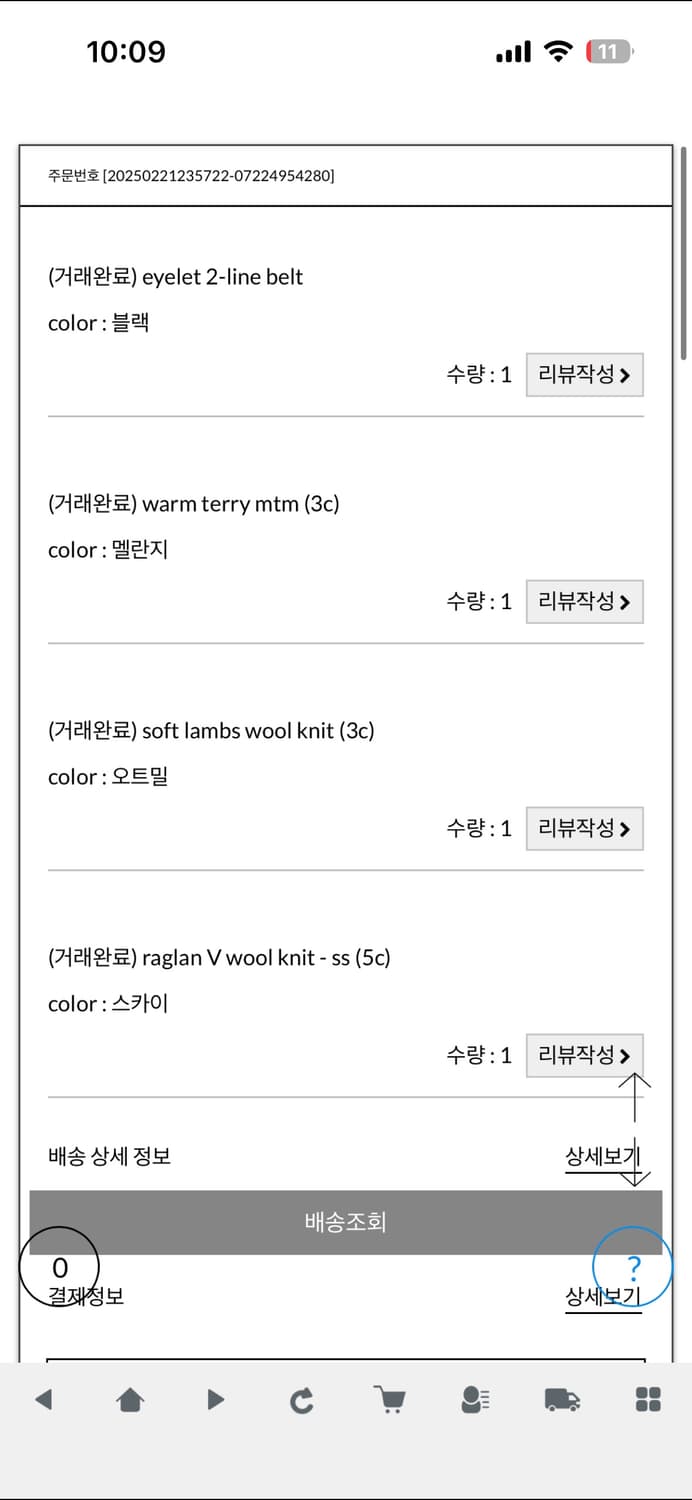Tap the battery indicator in the status bar

609,51
